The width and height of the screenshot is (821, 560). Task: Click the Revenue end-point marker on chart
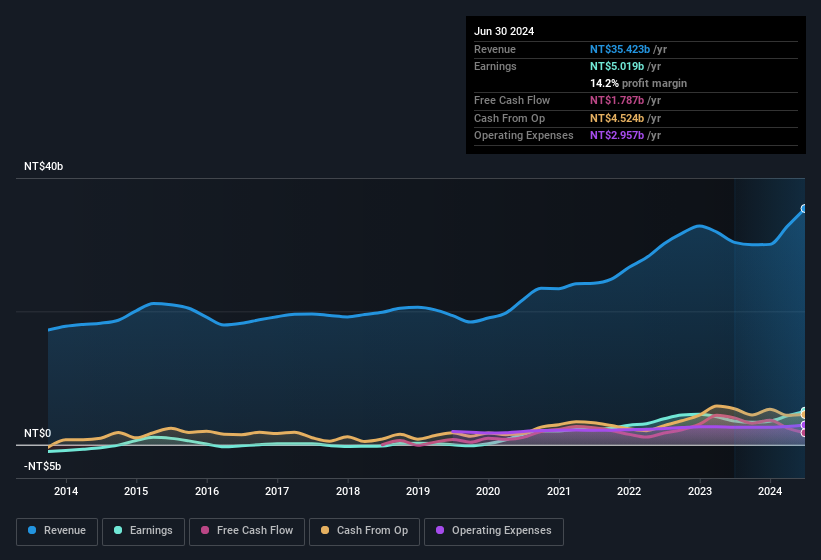coord(804,208)
